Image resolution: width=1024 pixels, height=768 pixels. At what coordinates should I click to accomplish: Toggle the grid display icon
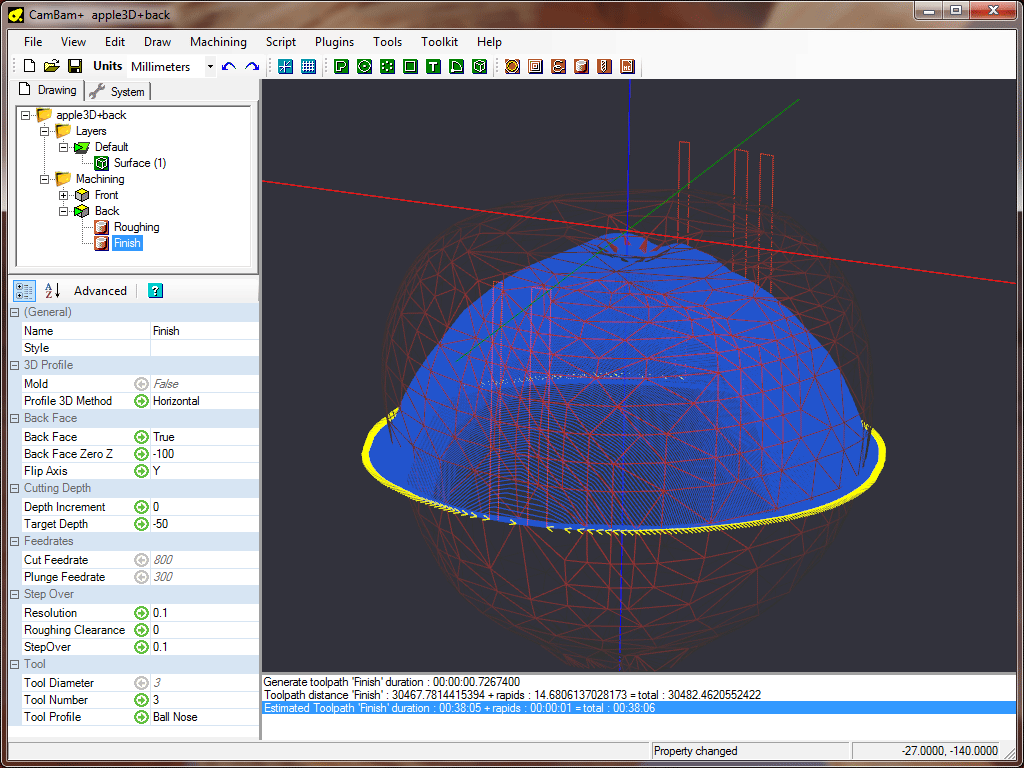coord(308,66)
